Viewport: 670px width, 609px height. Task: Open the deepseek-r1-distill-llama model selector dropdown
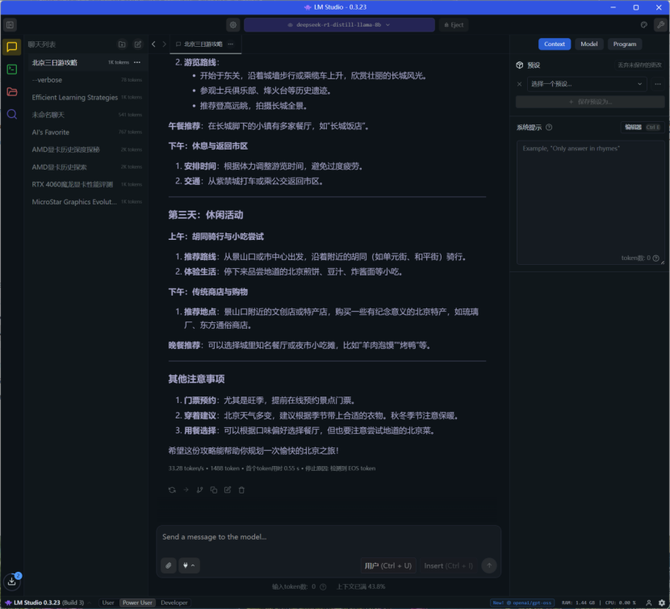tap(339, 25)
